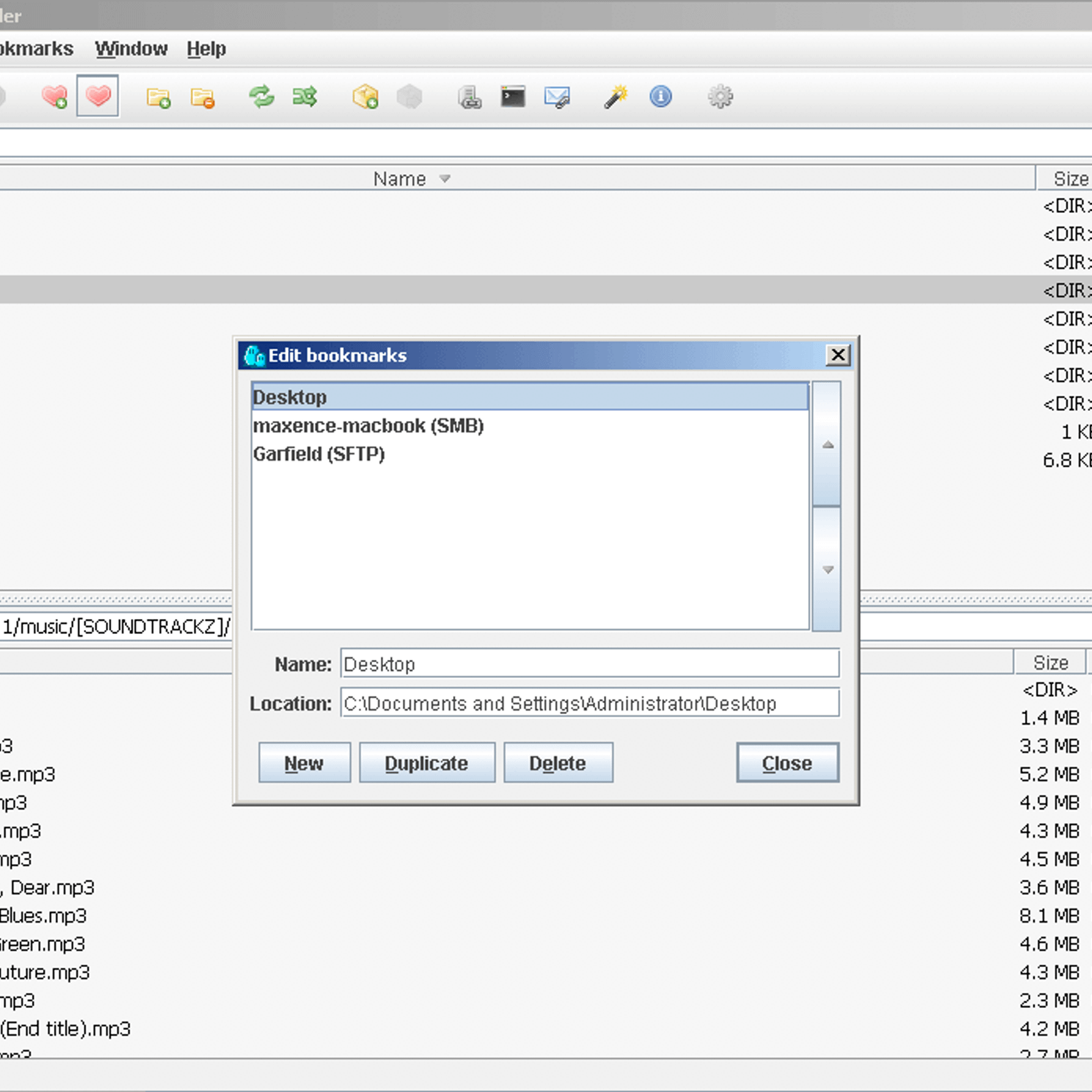This screenshot has width=1092, height=1092.
Task: Move bookmark down with the down arrow
Action: tap(827, 569)
